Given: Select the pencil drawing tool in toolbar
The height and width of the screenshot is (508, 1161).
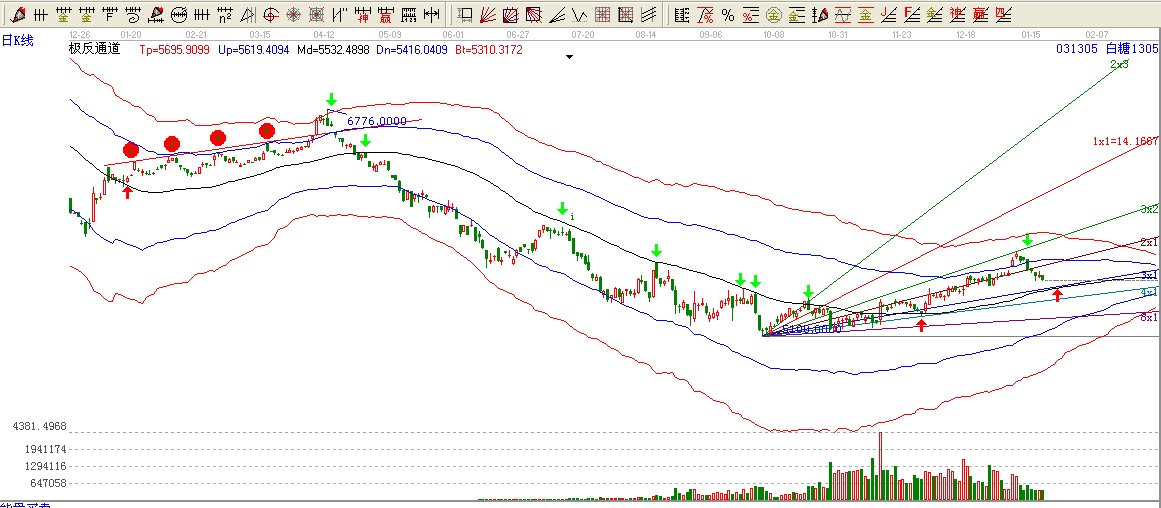Looking at the screenshot, I should (17, 15).
